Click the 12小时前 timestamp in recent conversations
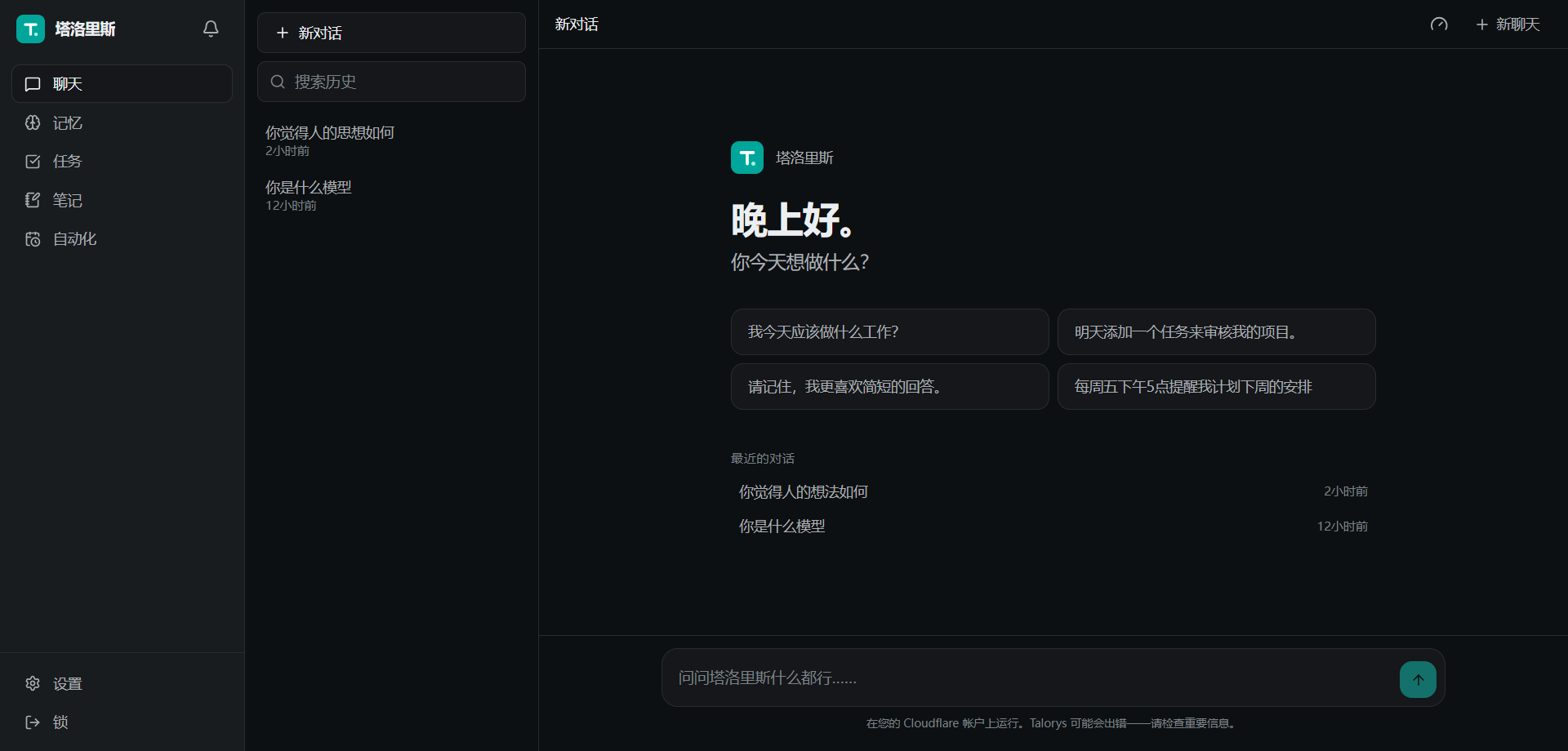Viewport: 1568px width, 751px height. 1342,527
